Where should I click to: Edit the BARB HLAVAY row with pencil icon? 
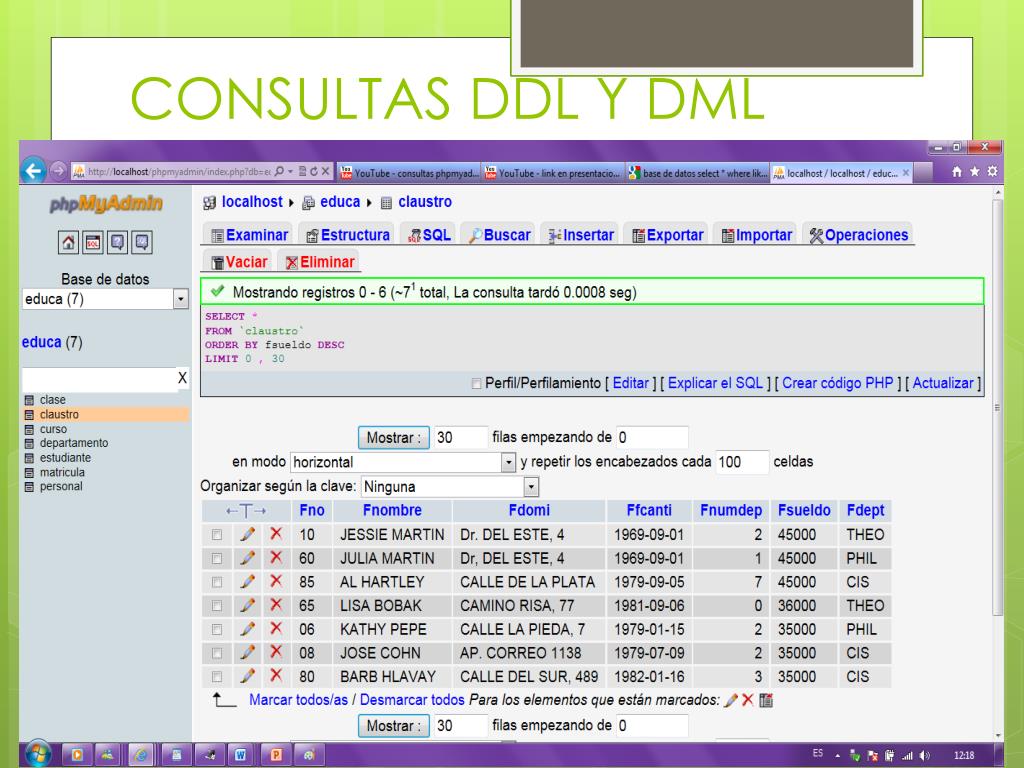pos(247,676)
